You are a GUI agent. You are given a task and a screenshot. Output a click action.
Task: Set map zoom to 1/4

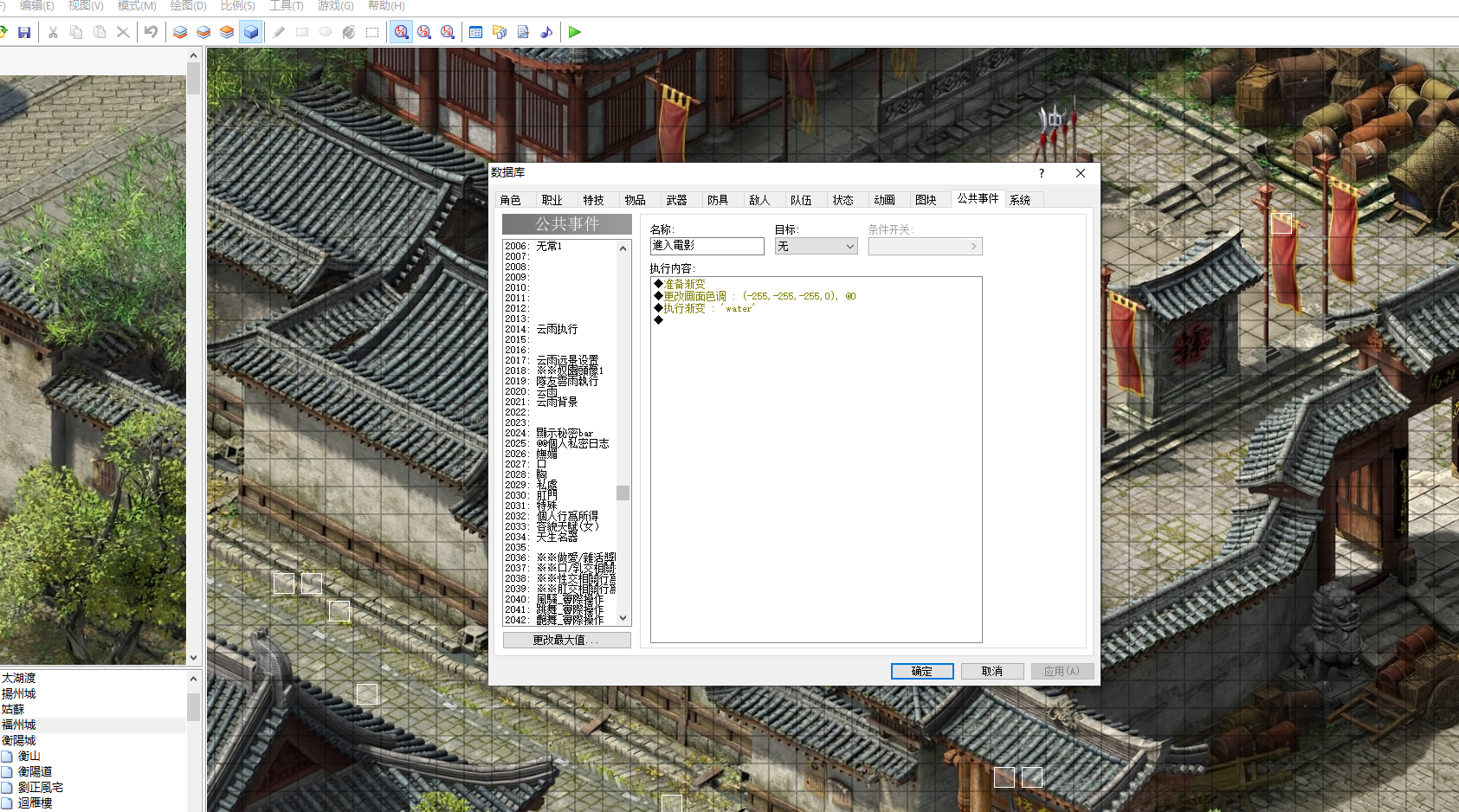[448, 32]
